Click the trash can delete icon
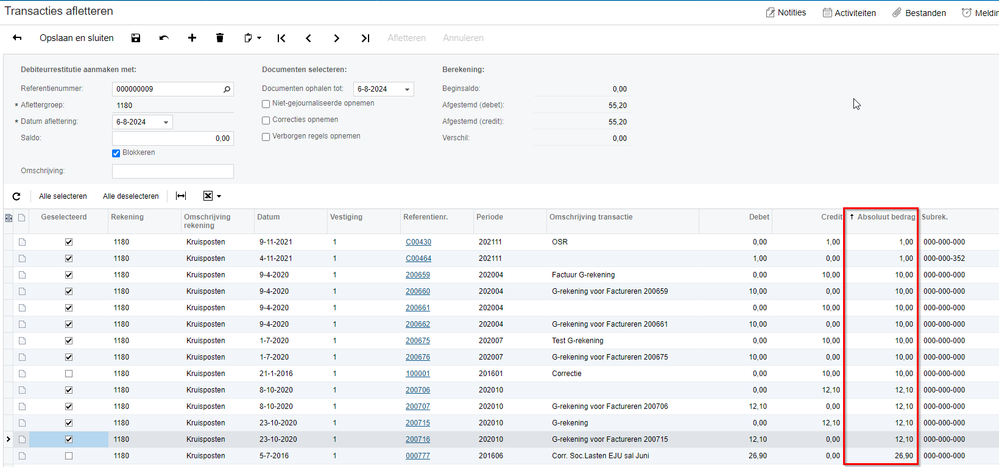 tap(220, 38)
